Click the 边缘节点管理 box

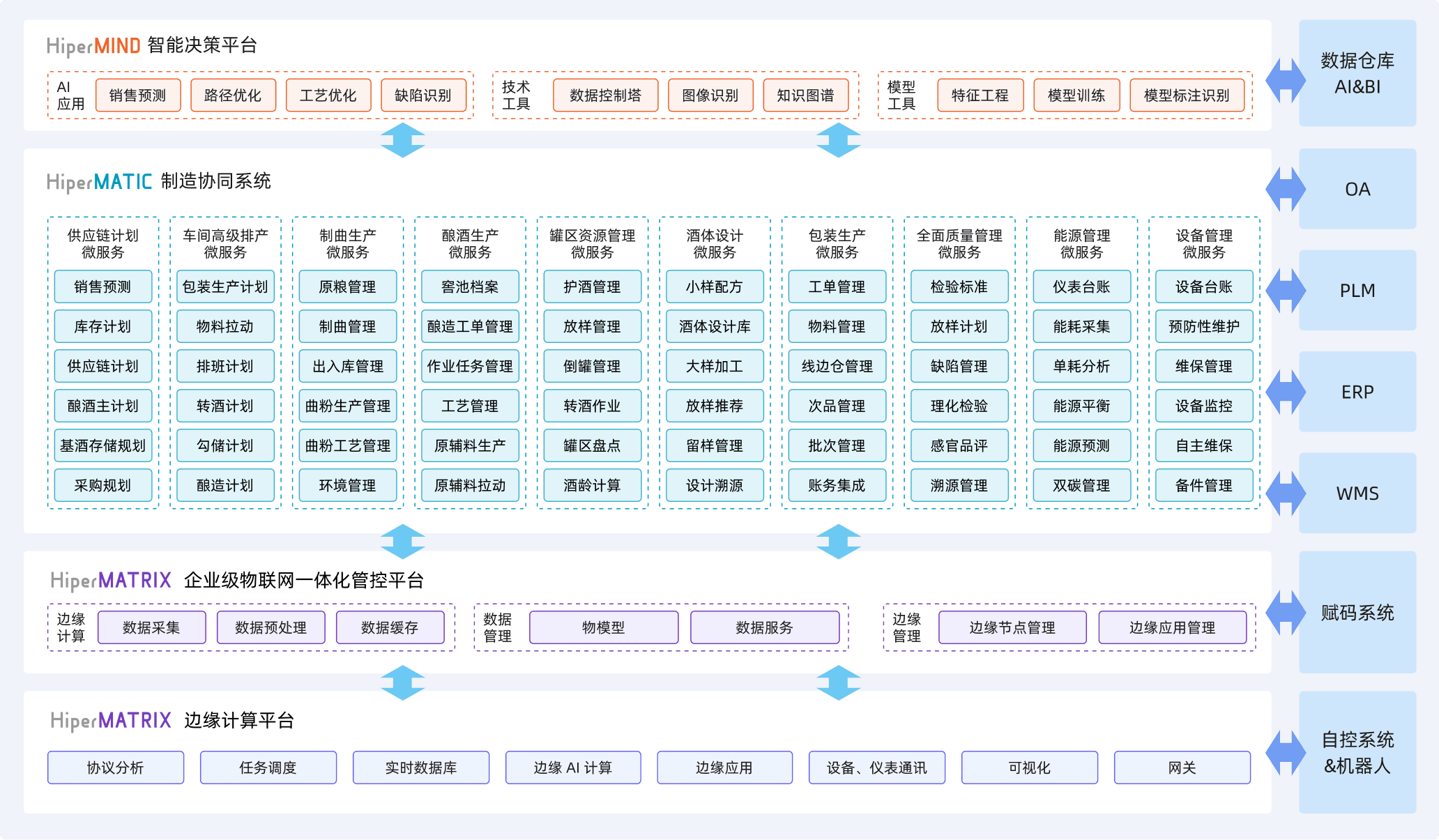(x=1012, y=627)
